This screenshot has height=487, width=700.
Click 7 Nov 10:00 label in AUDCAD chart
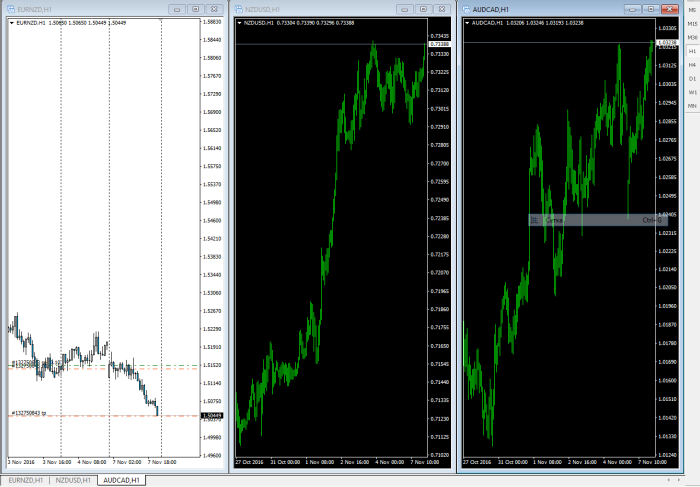pyautogui.click(x=652, y=462)
